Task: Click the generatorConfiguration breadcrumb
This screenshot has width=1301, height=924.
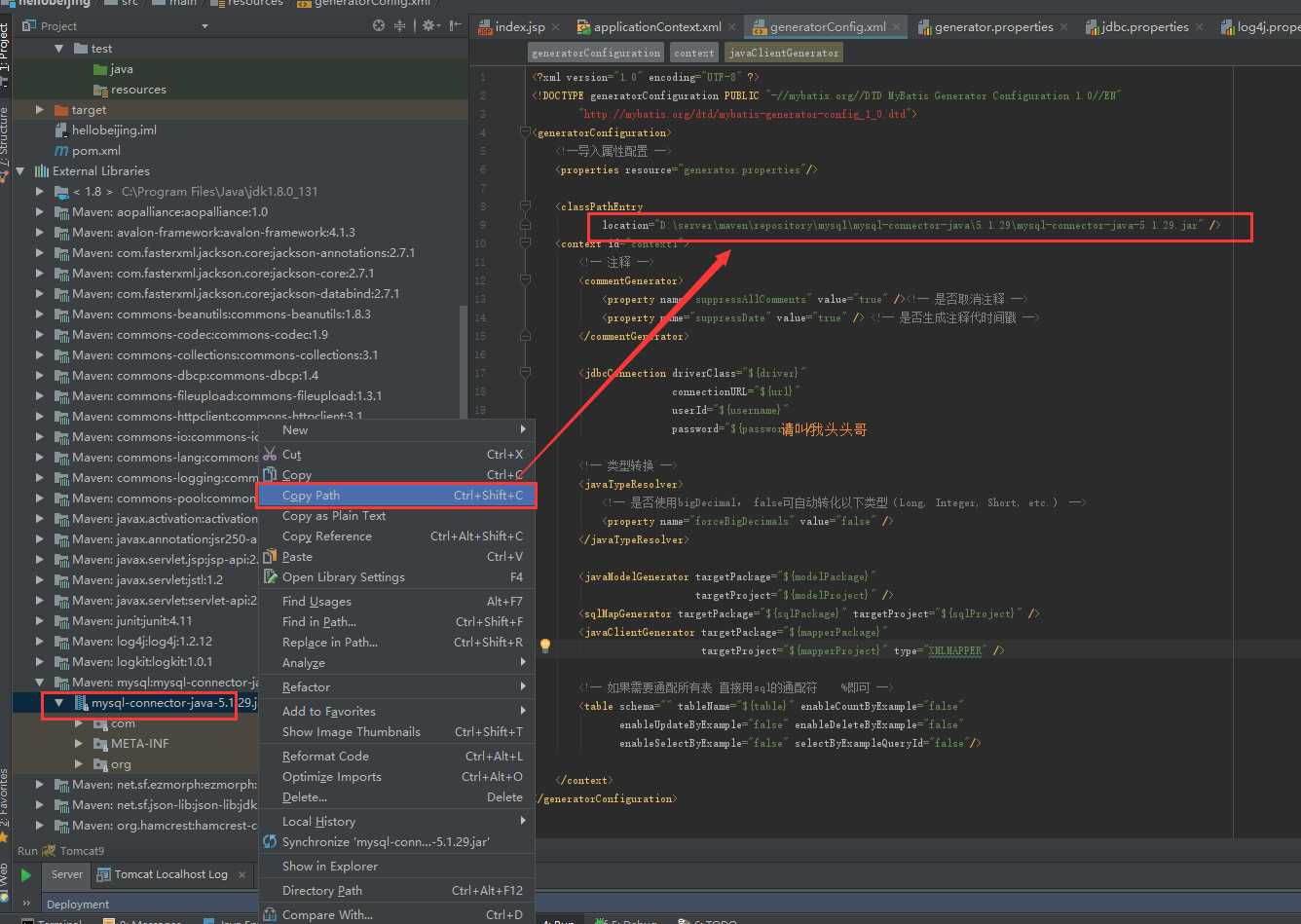Action: [596, 53]
